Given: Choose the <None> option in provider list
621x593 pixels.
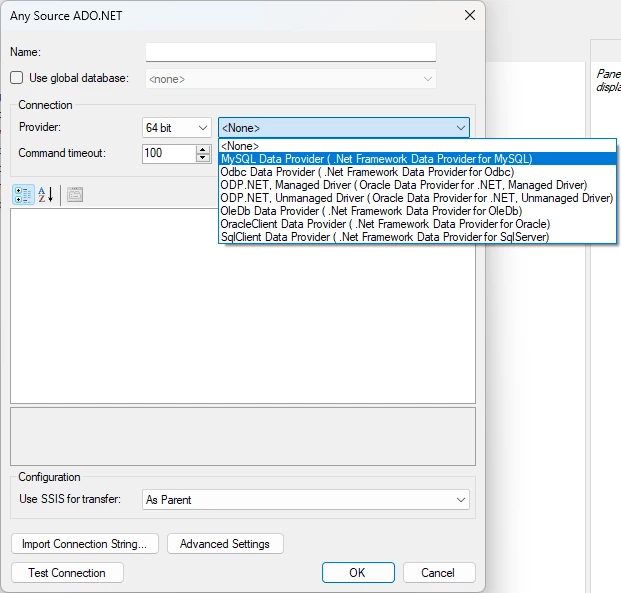Looking at the screenshot, I should pos(417,146).
